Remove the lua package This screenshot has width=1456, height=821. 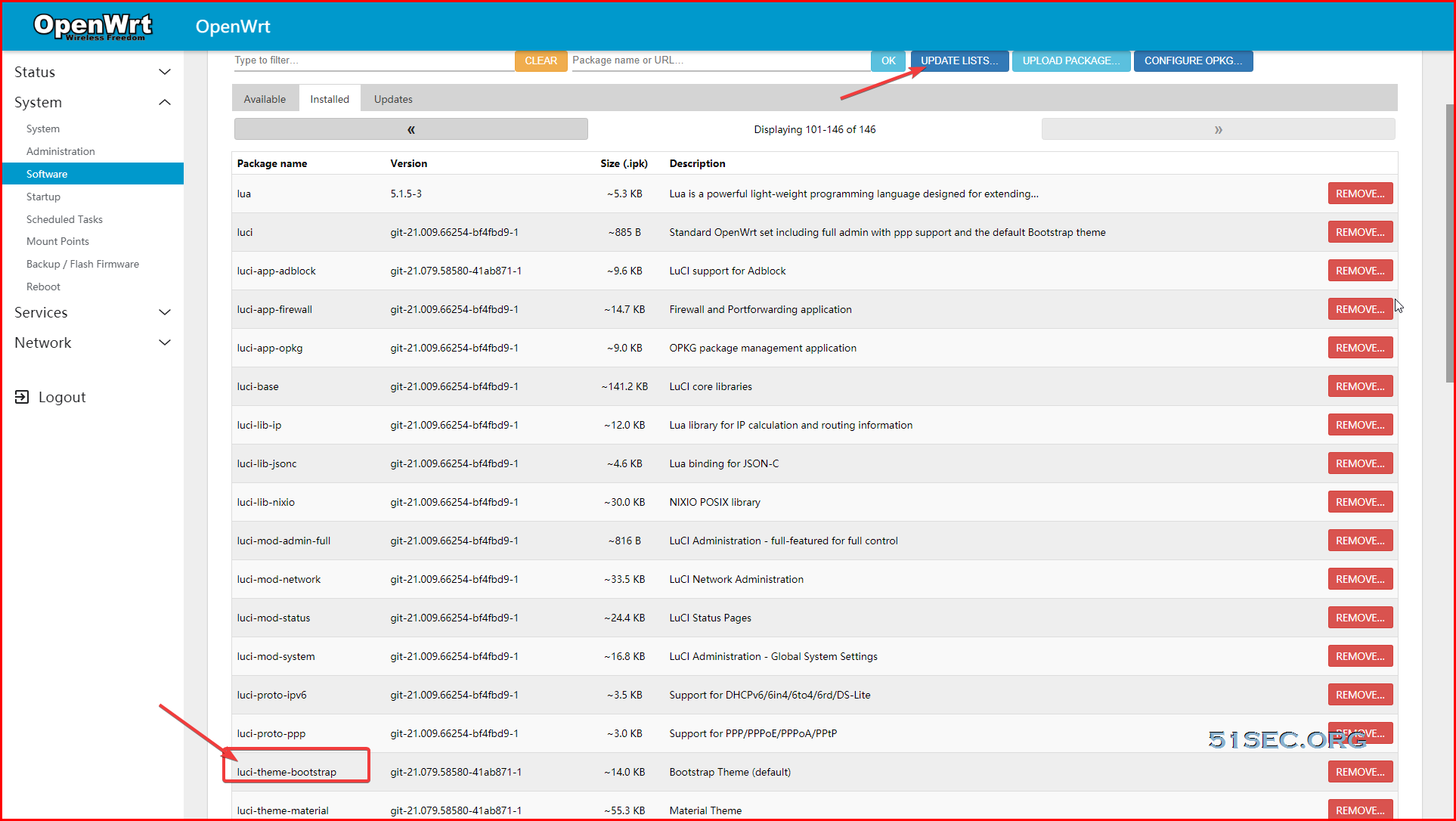pos(1360,194)
